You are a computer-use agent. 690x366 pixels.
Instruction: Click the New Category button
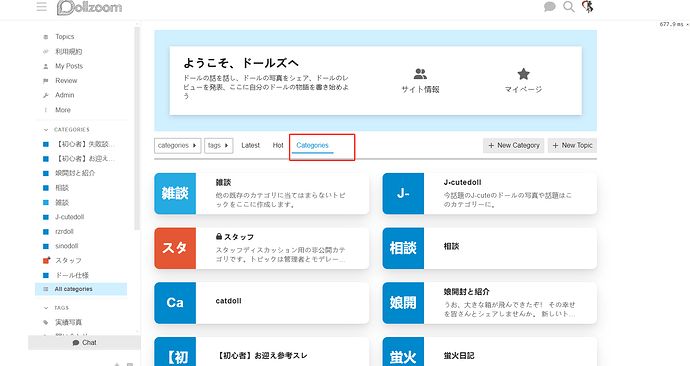(514, 145)
